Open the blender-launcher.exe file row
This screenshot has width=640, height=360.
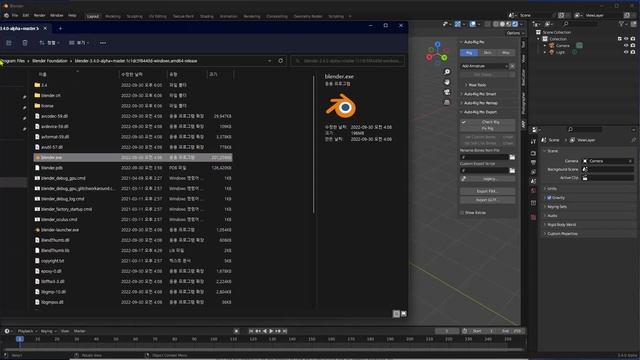tap(133, 230)
